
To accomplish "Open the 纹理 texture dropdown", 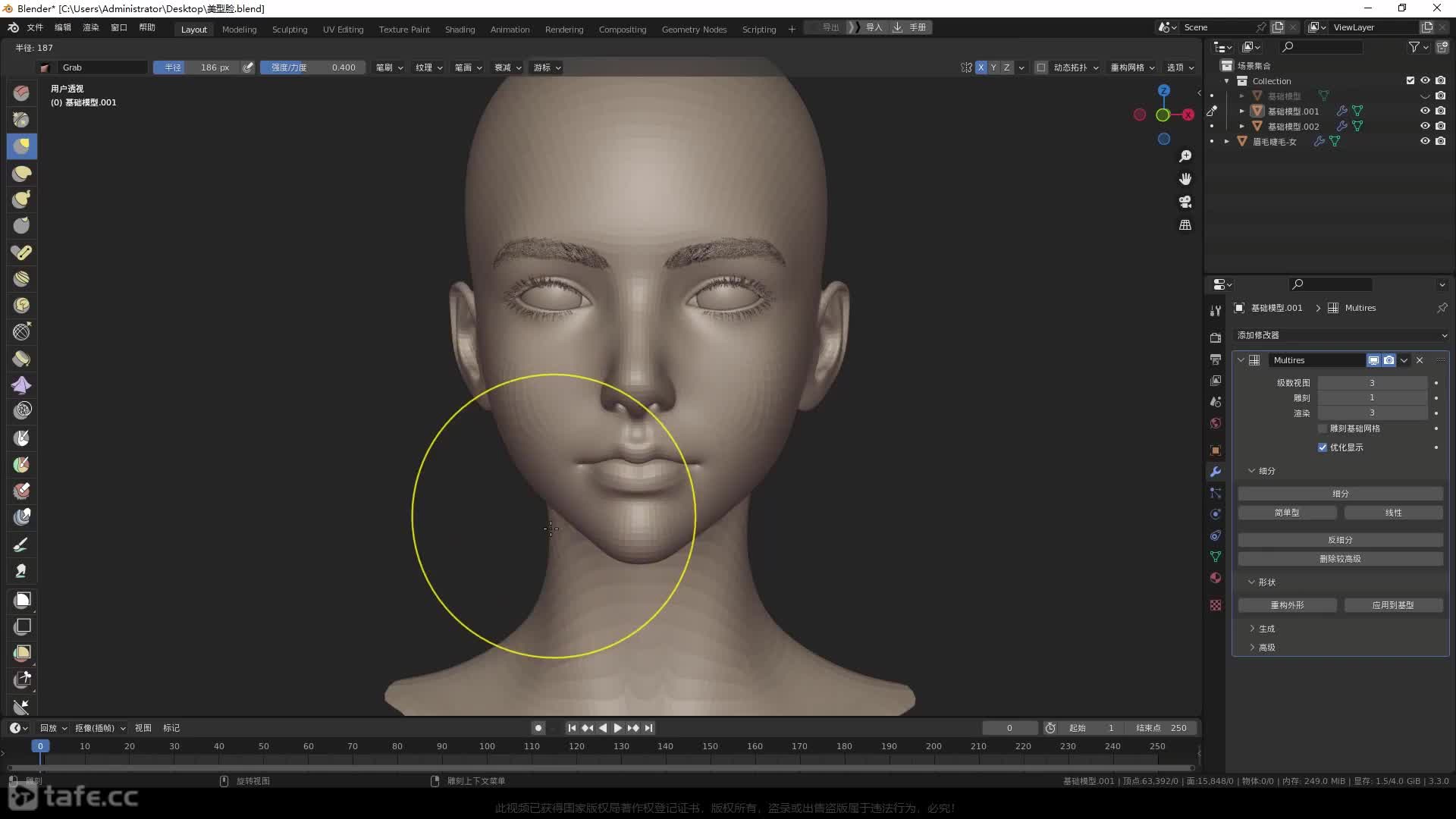I will (428, 67).
